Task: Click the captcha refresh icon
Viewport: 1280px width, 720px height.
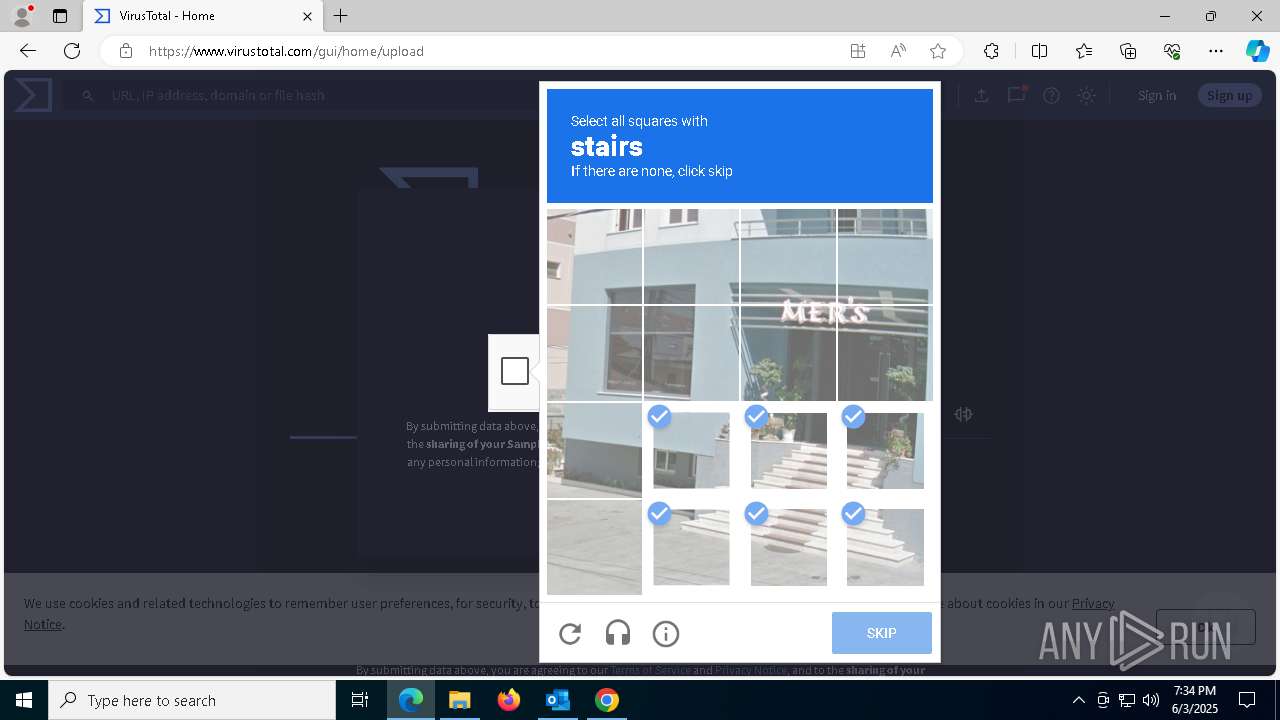Action: pos(570,633)
